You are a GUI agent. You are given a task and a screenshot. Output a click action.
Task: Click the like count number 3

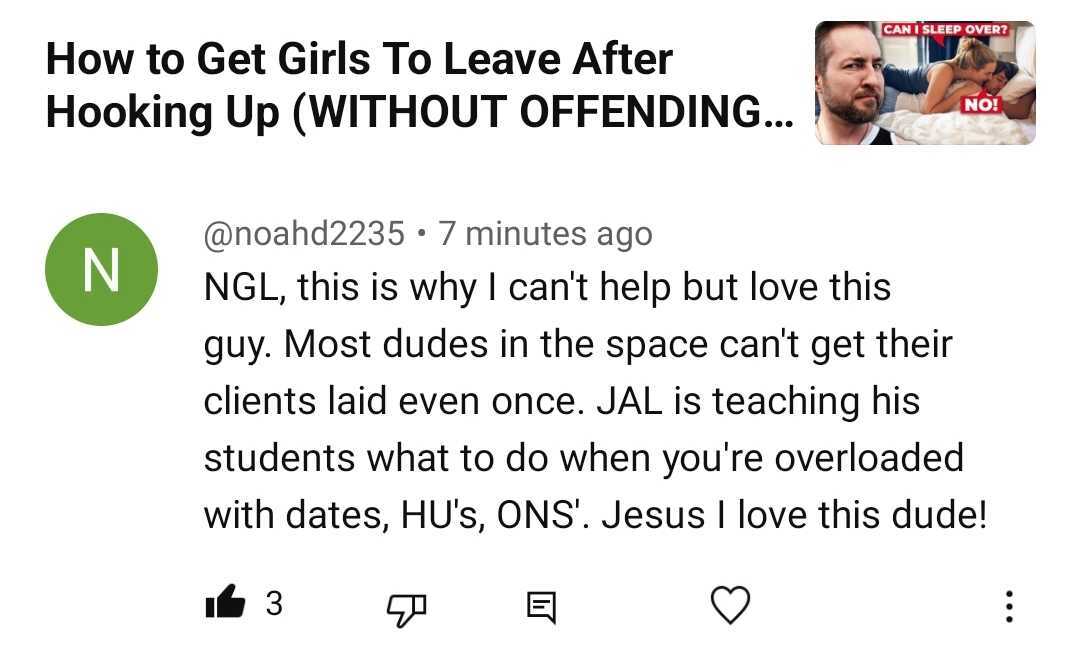pos(274,603)
